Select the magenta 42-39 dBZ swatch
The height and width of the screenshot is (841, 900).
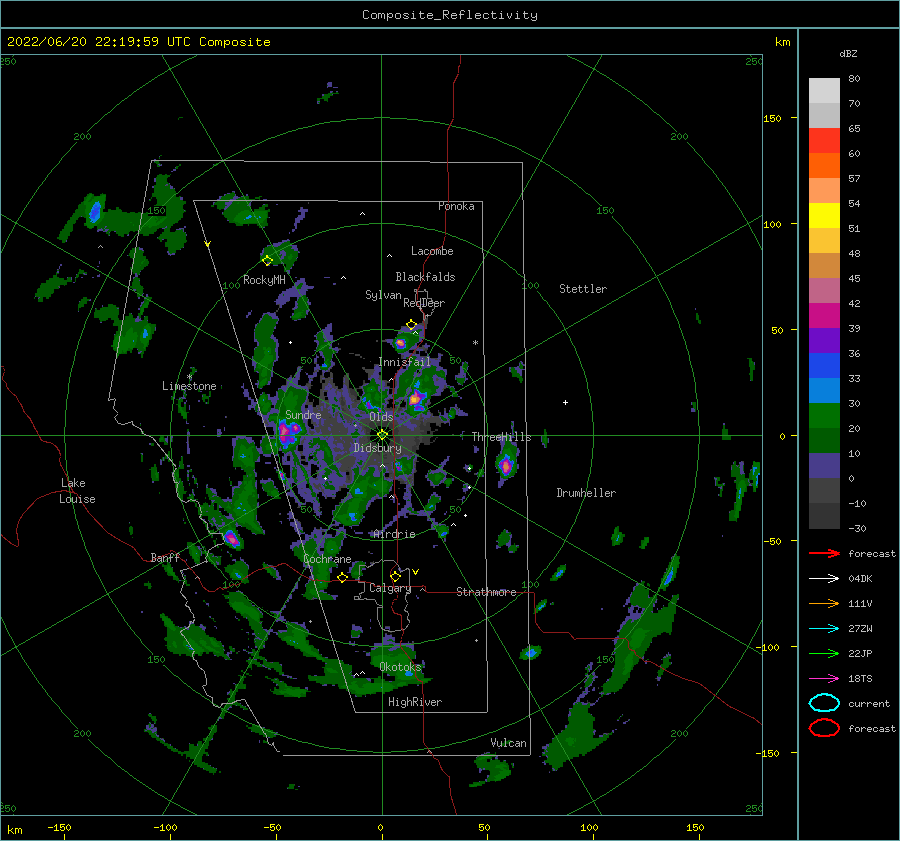coord(824,315)
